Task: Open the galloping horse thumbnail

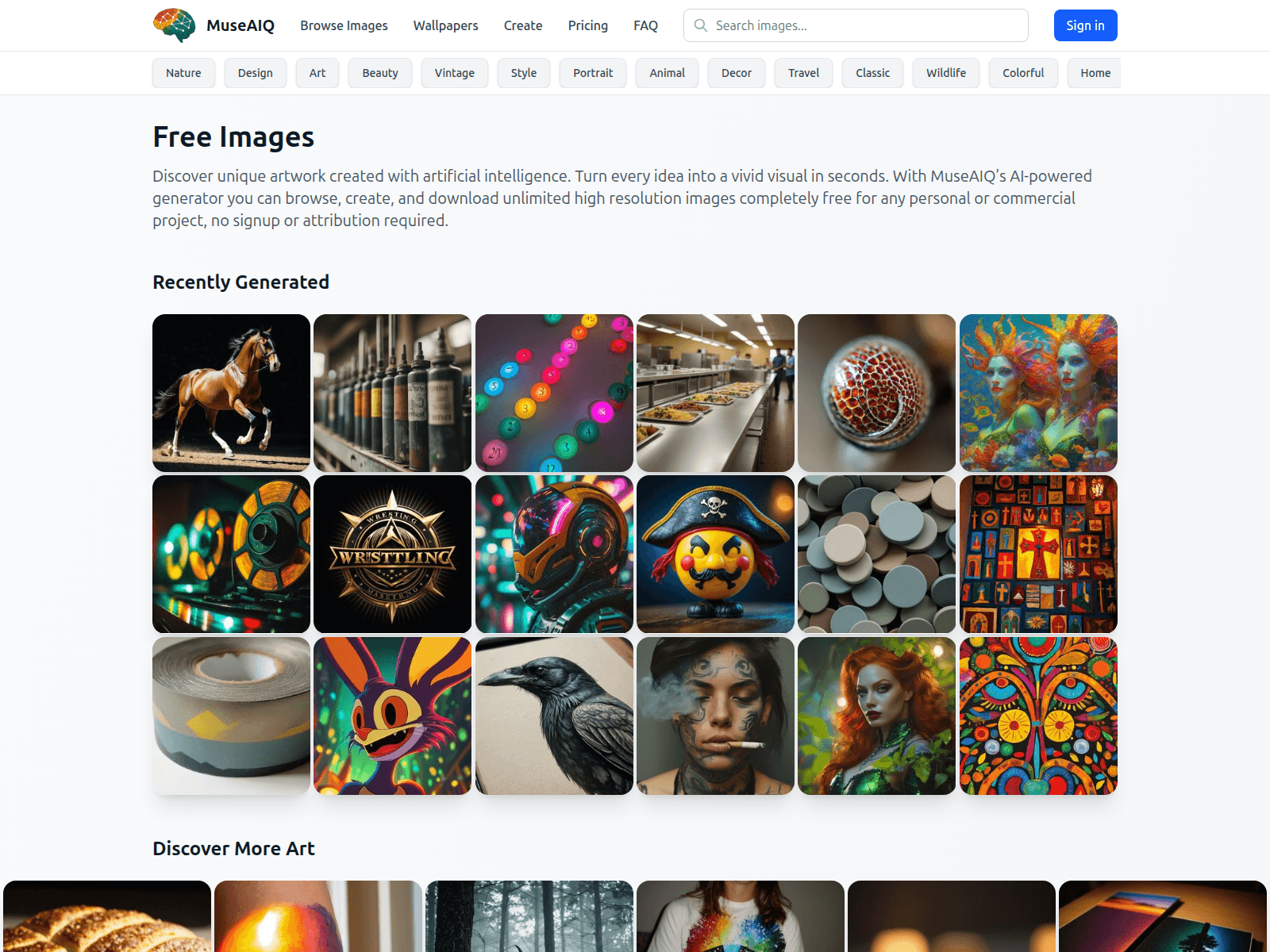Action: coord(231,393)
